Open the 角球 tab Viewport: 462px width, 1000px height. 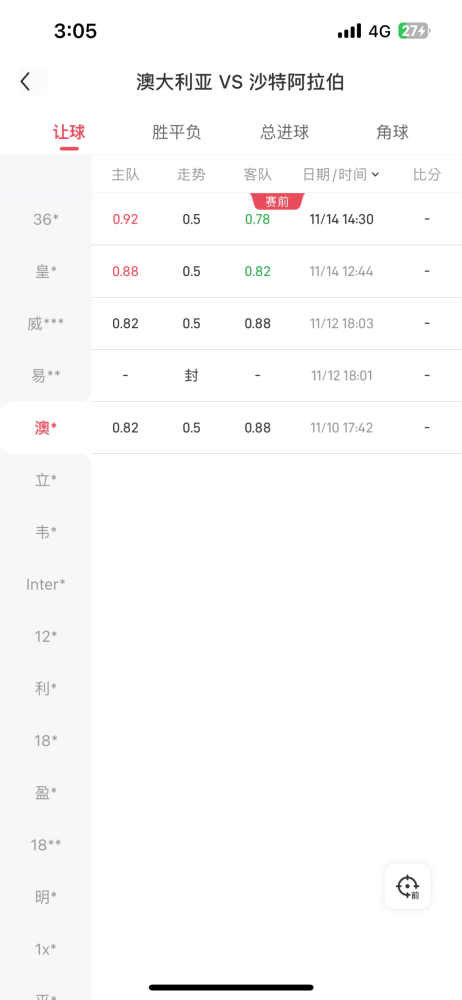[x=392, y=132]
